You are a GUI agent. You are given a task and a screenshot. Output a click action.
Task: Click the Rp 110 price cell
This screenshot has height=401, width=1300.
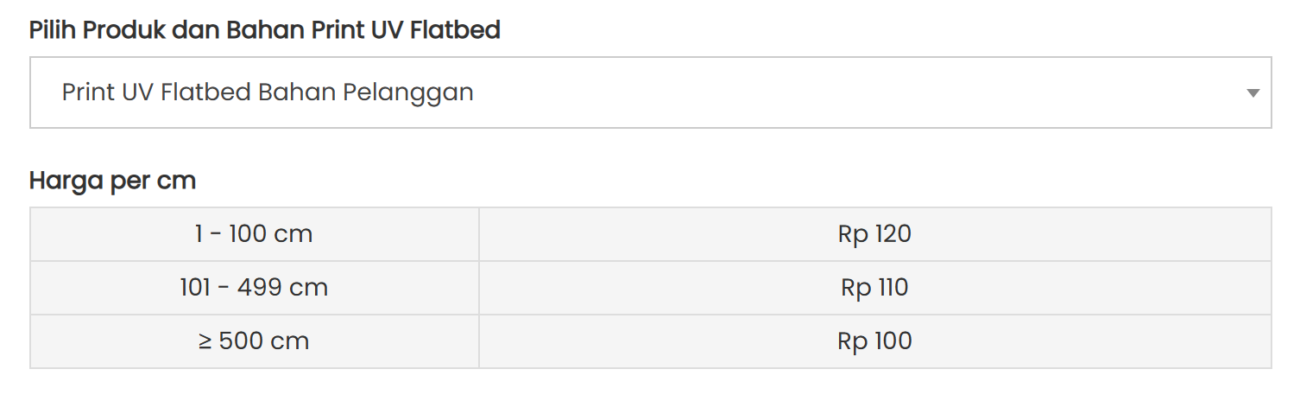(x=875, y=288)
